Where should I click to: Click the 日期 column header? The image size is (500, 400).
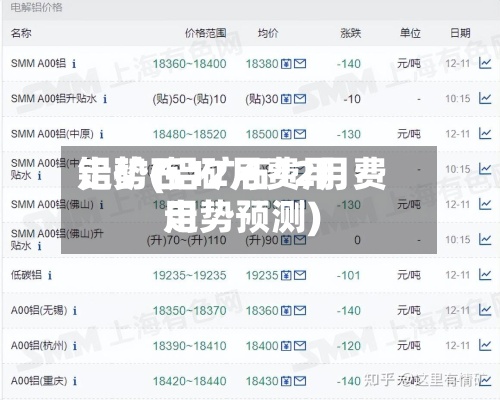pos(460,33)
